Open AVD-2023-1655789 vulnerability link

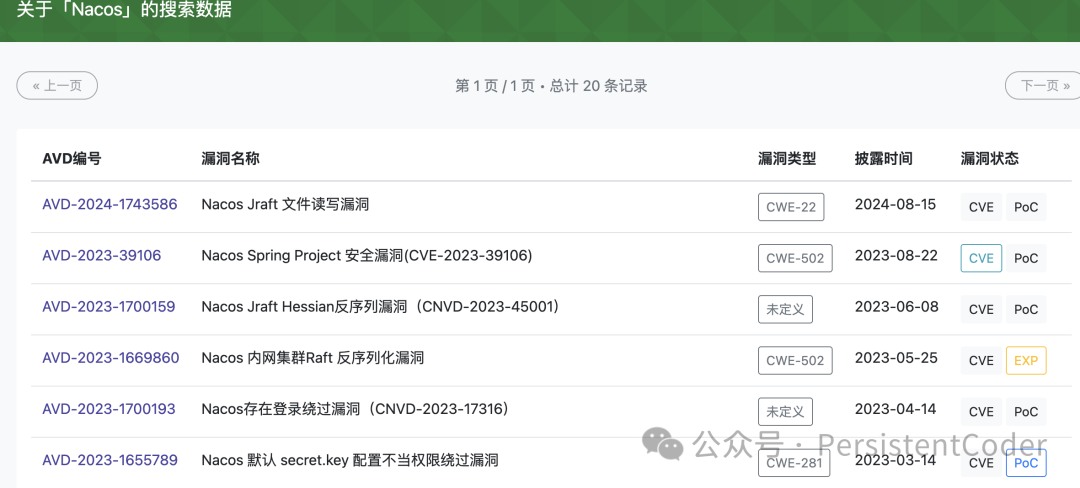point(110,460)
